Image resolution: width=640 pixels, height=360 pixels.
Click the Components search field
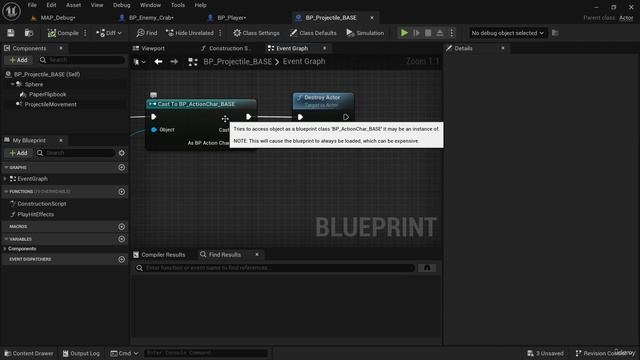point(82,60)
